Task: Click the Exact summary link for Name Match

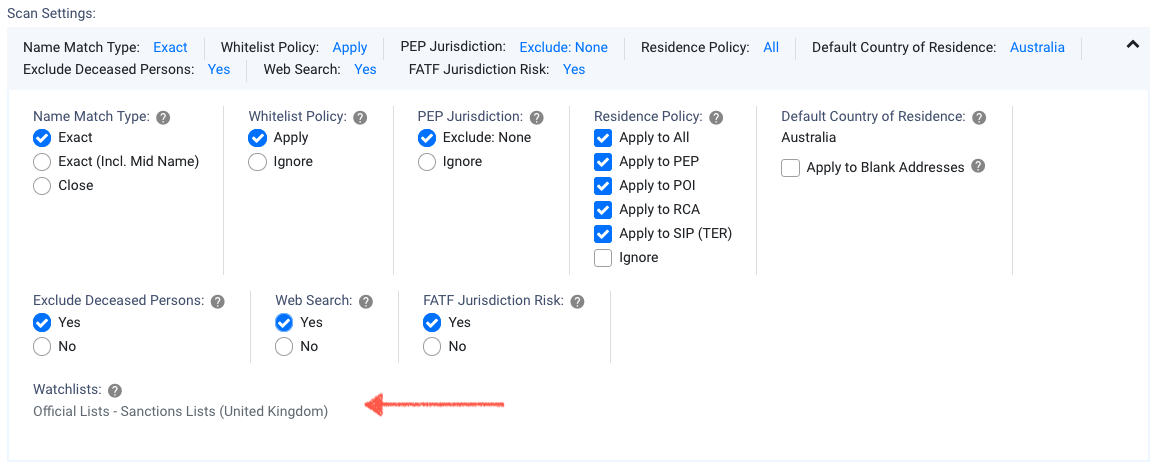Action: [x=170, y=47]
